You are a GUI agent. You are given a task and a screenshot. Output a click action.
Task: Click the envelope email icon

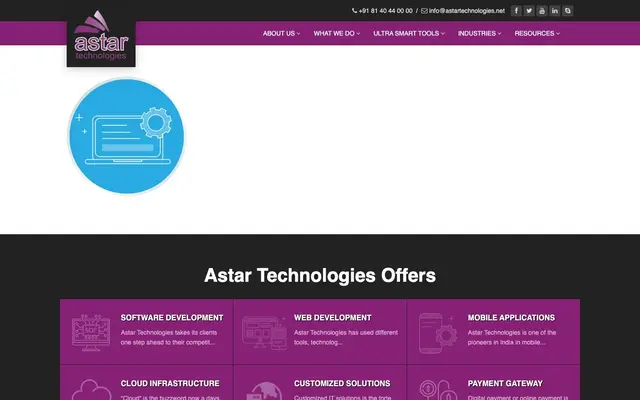[x=424, y=11]
